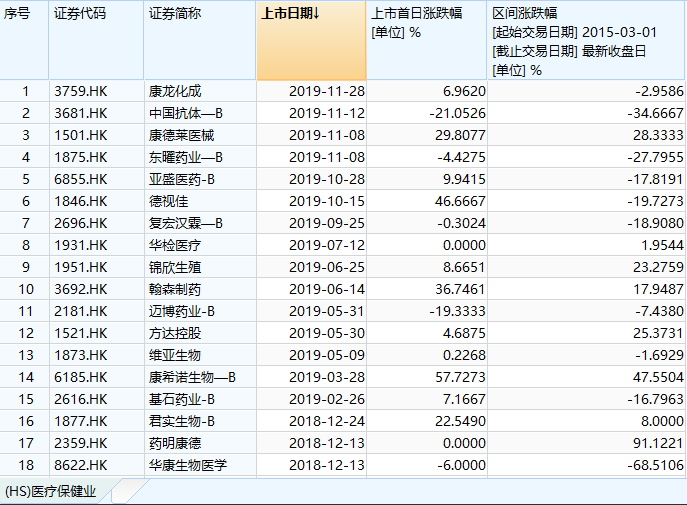Click the name 维亚生物
The width and height of the screenshot is (687, 505).
click(x=175, y=355)
